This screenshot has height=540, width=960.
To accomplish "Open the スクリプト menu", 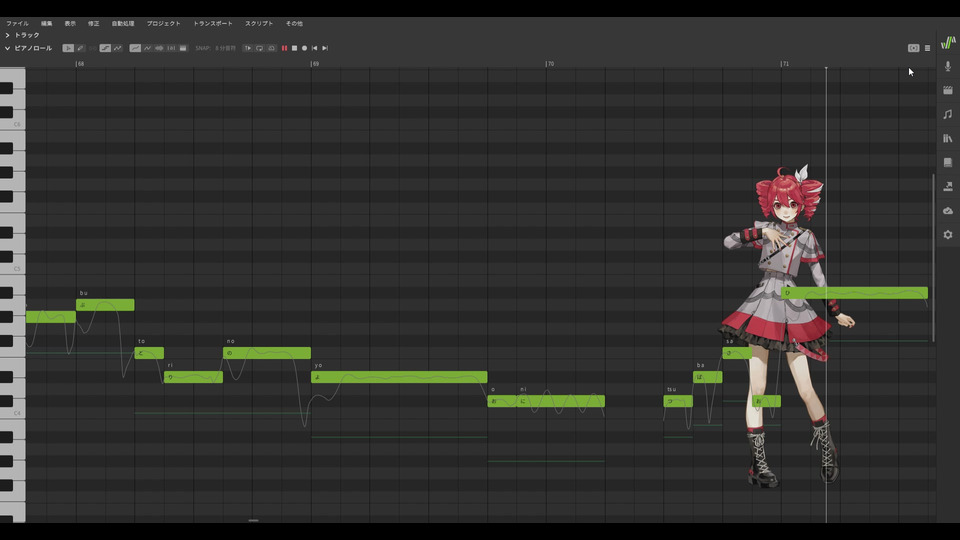I will pos(259,23).
